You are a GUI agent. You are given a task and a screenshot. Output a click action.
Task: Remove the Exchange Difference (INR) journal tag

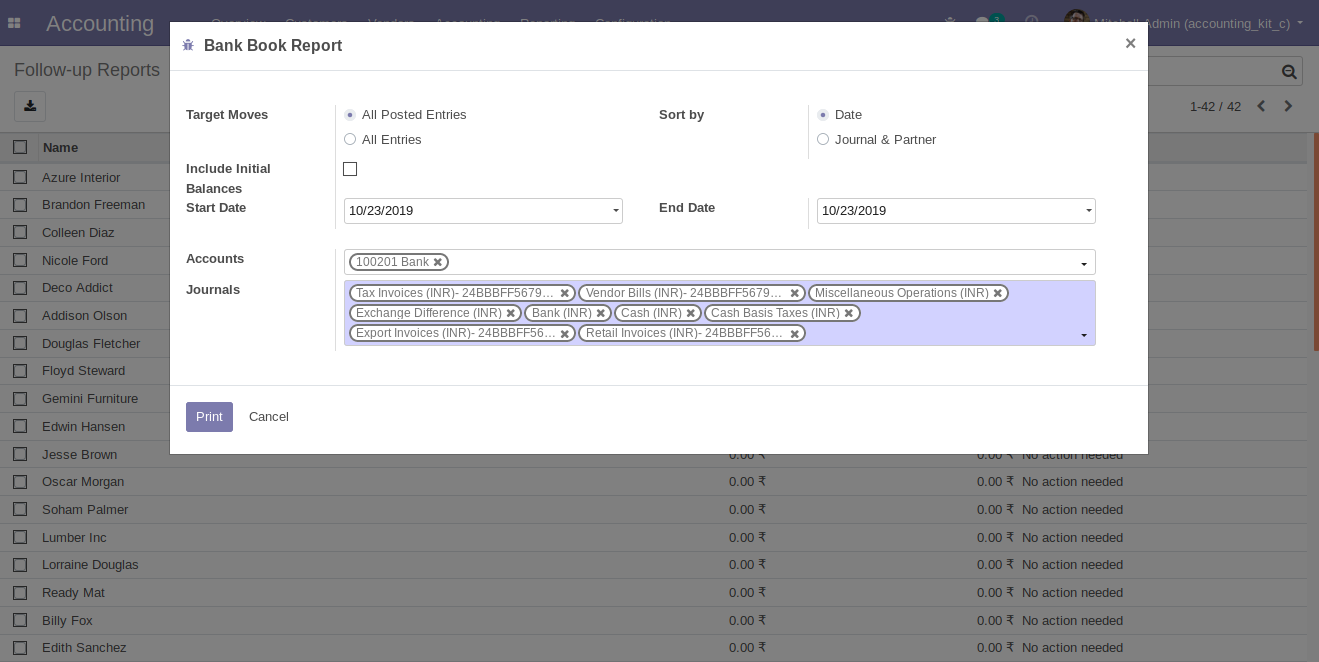[x=511, y=313]
